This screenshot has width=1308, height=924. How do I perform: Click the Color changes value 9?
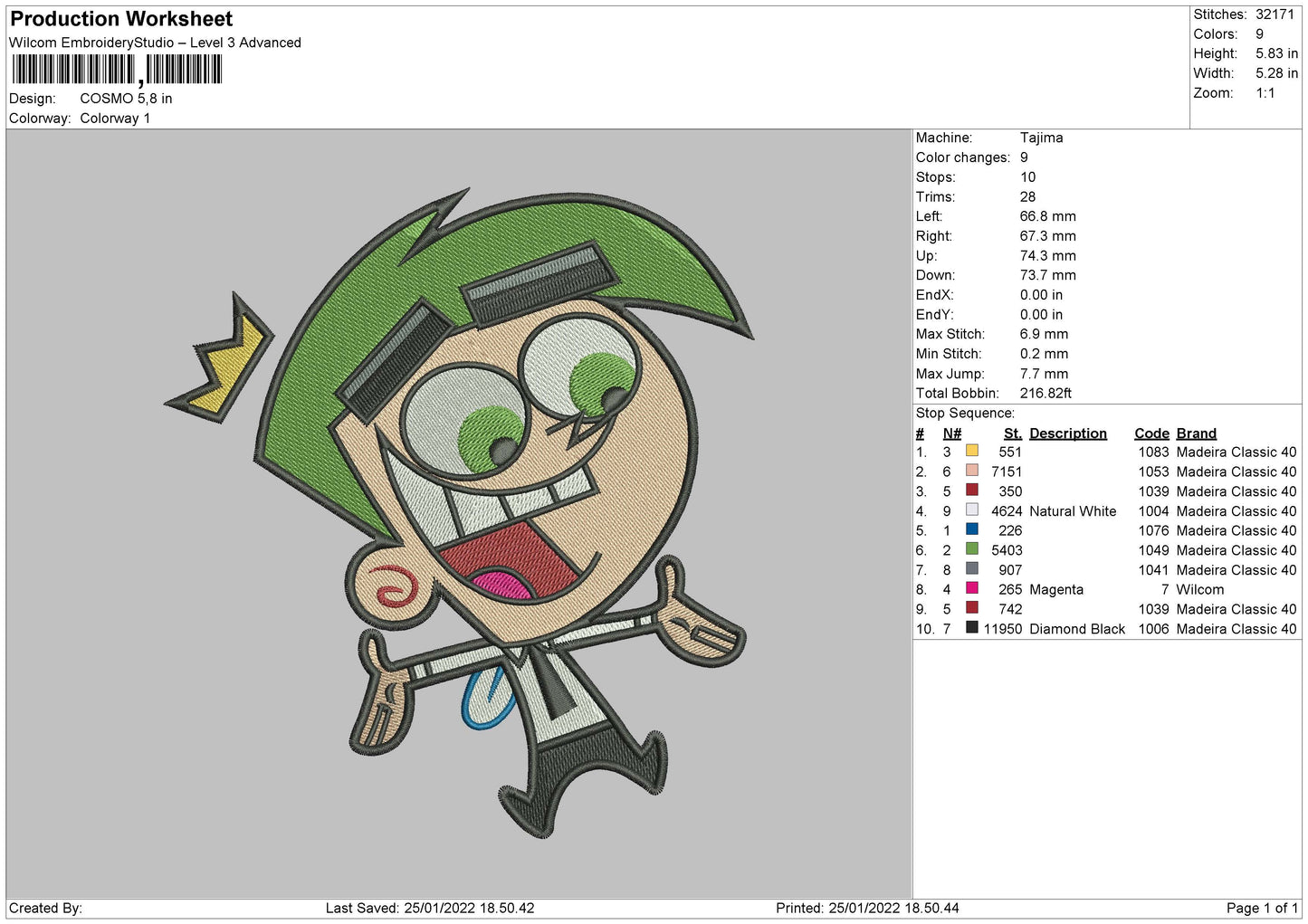[x=1024, y=157]
